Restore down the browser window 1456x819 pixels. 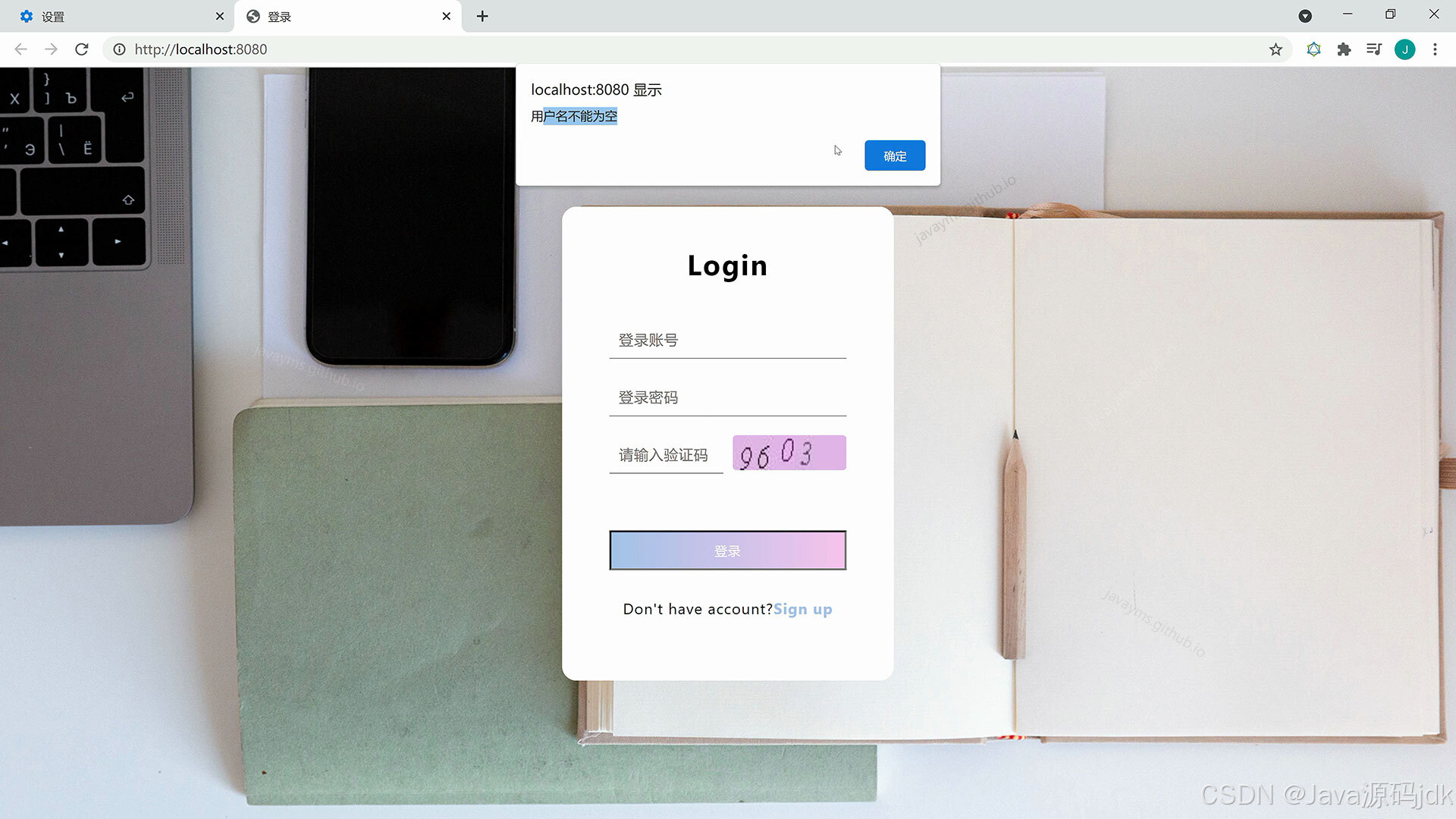(1390, 14)
